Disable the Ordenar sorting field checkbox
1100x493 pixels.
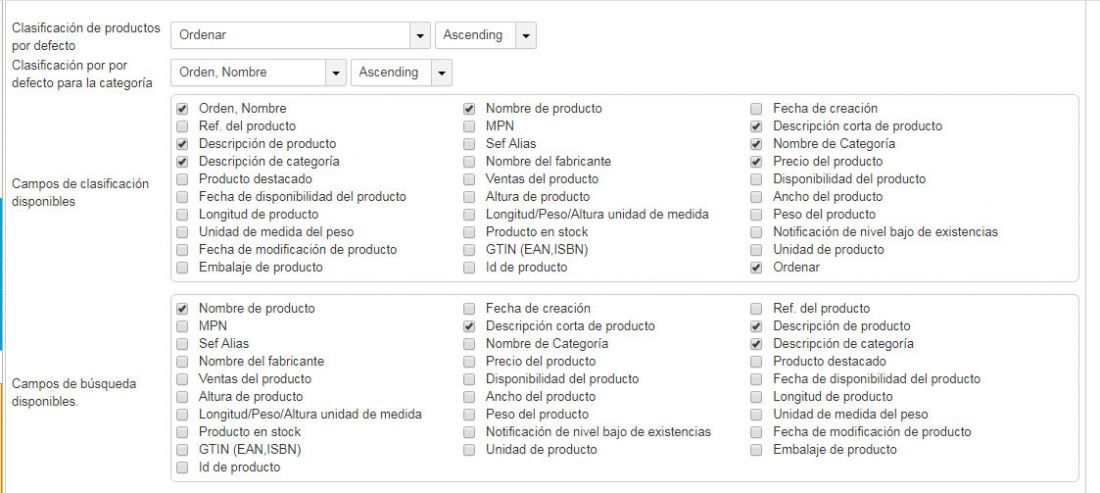(756, 267)
